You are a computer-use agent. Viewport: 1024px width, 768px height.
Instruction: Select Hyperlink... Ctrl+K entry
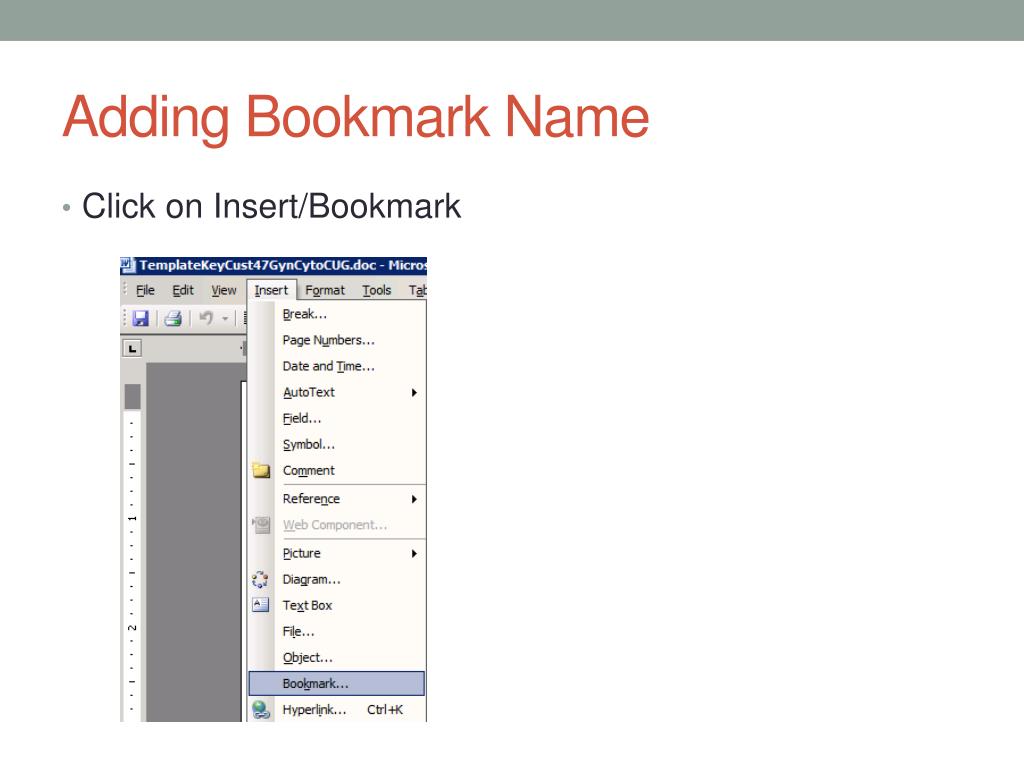point(337,710)
